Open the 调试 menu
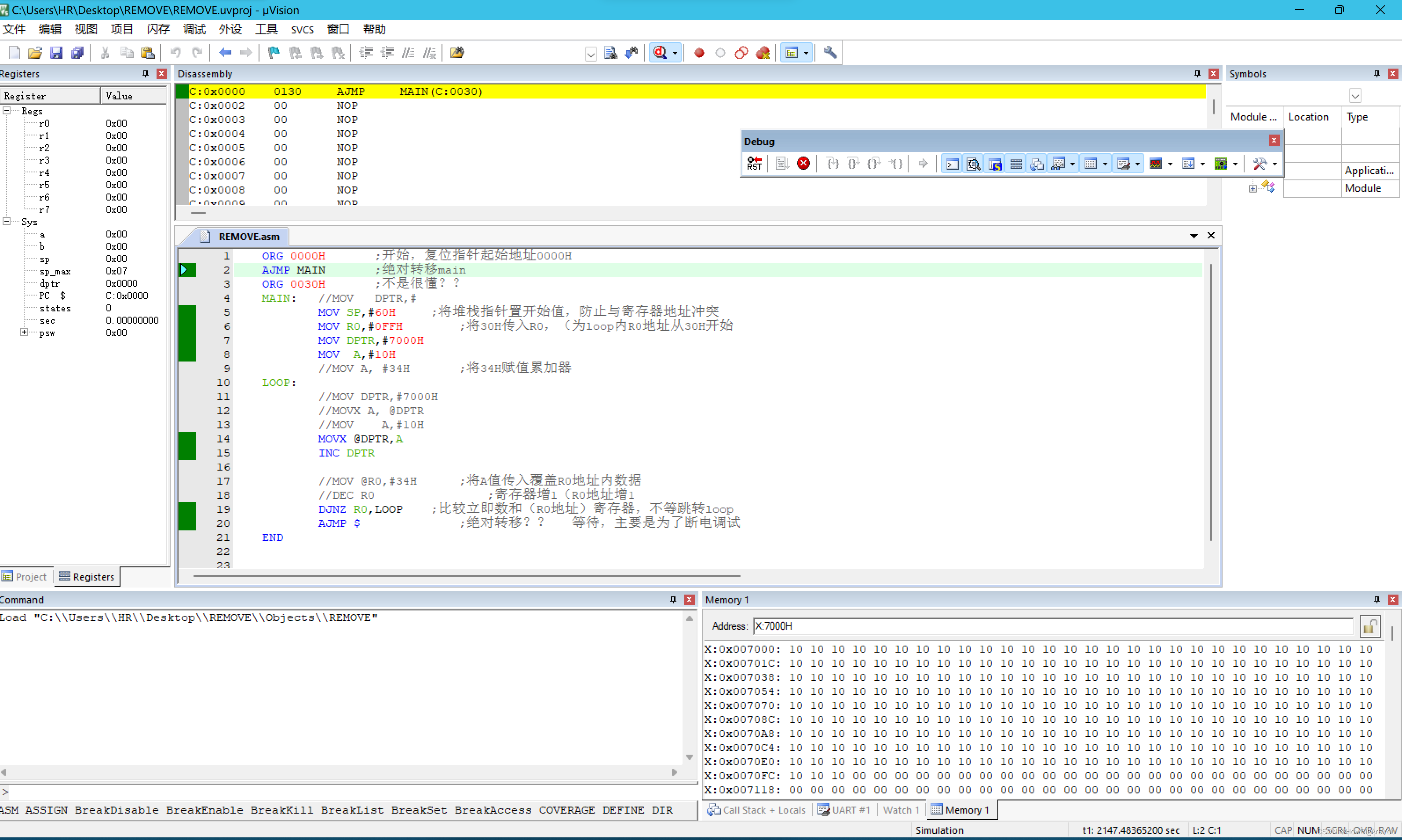This screenshot has width=1402, height=840. pos(194,29)
